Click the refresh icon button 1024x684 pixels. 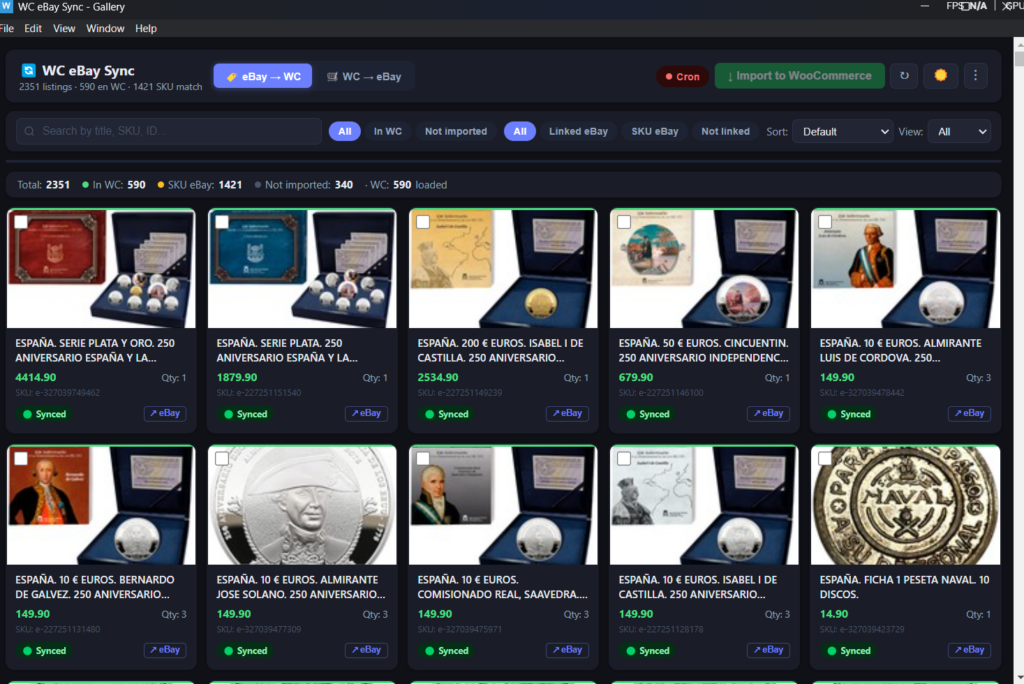pos(904,76)
